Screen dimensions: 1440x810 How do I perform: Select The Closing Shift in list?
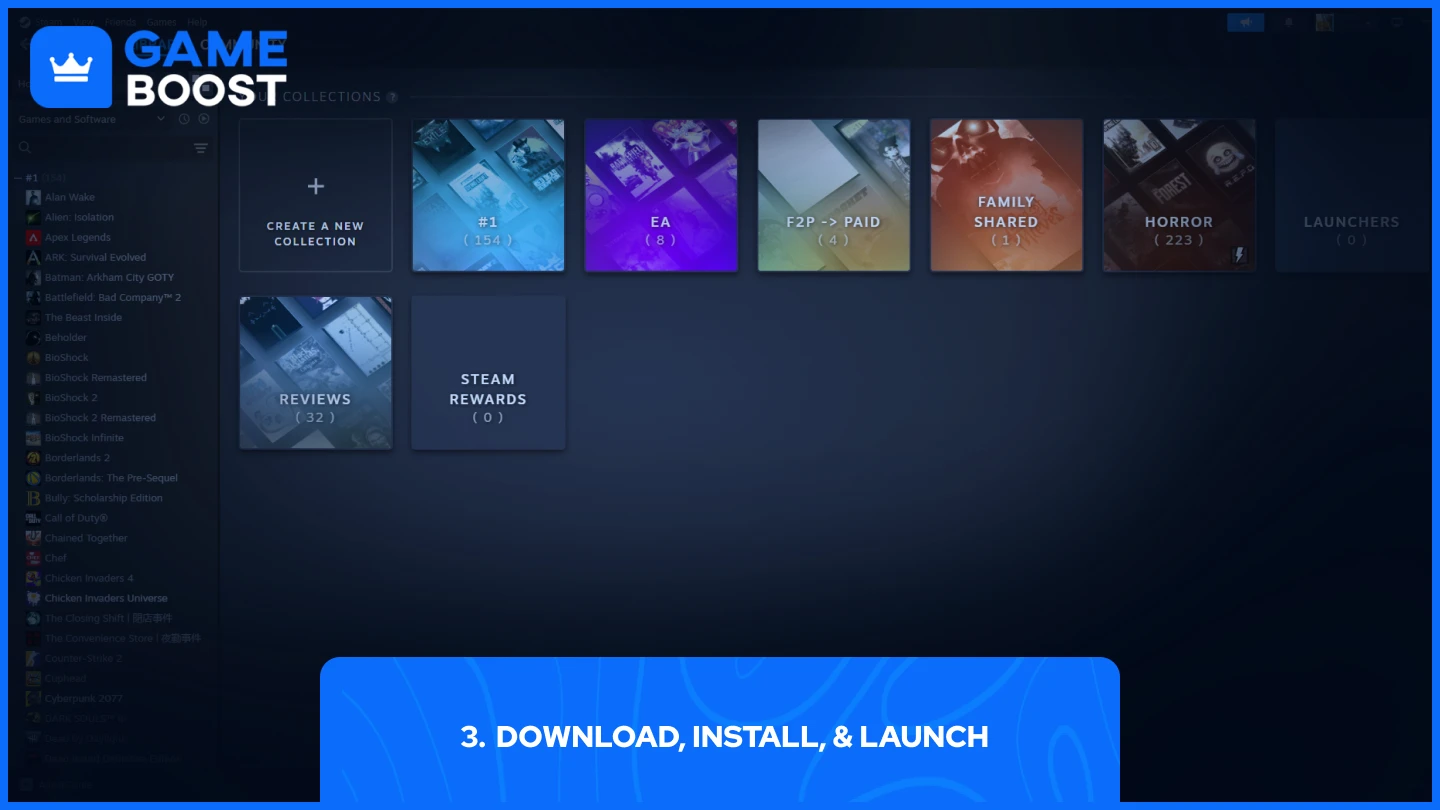108,618
